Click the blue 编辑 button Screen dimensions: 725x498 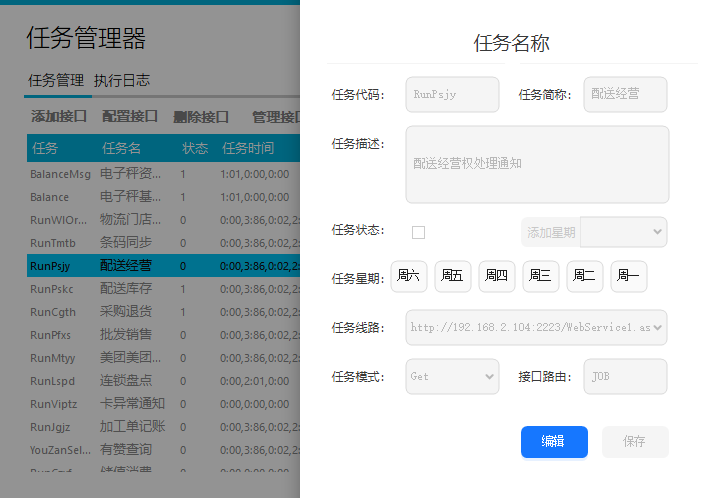pos(554,442)
